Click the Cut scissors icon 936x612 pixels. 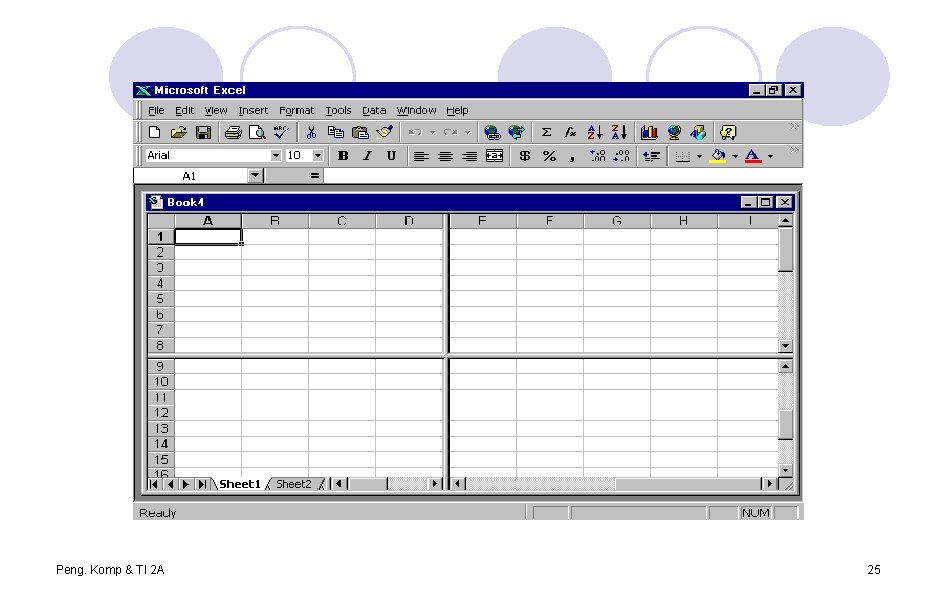311,132
